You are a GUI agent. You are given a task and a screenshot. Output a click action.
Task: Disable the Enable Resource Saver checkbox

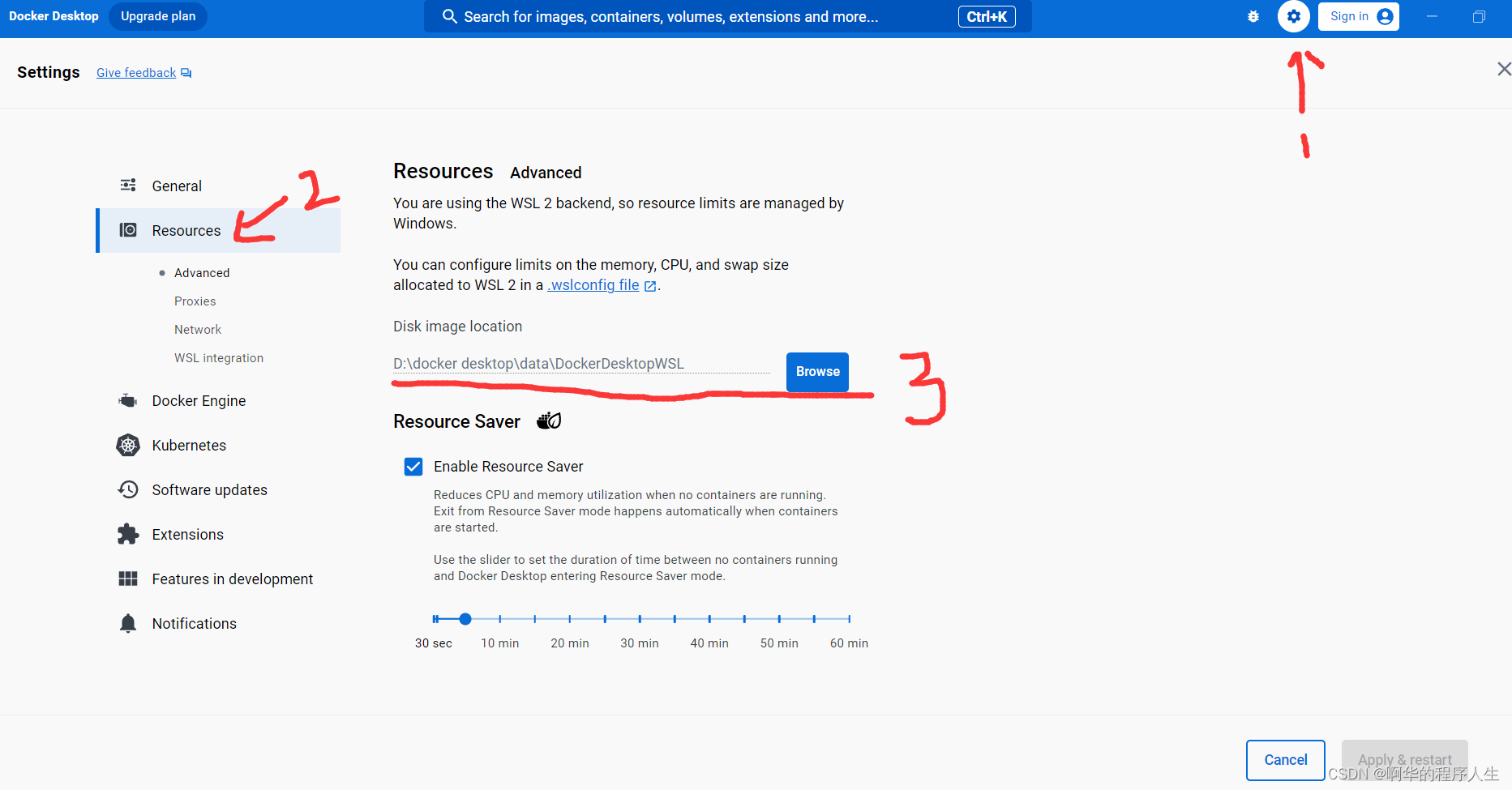pos(413,467)
